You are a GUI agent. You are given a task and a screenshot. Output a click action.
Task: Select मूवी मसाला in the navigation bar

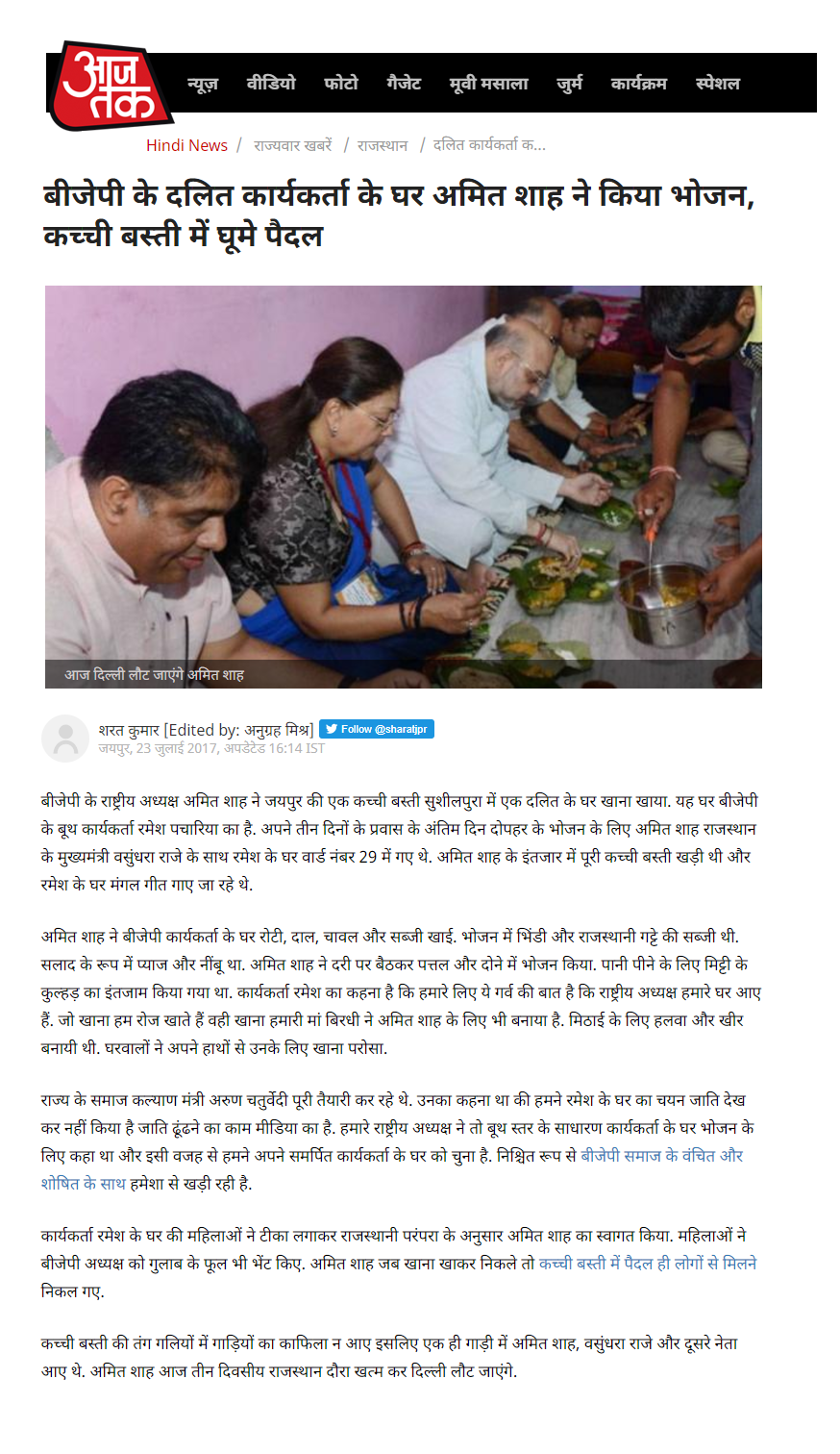pyautogui.click(x=488, y=84)
